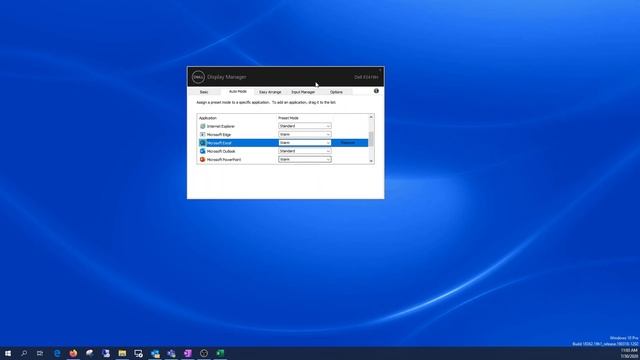Open OneNote from the taskbar
Image resolution: width=640 pixels, height=360 pixels.
pos(188,353)
